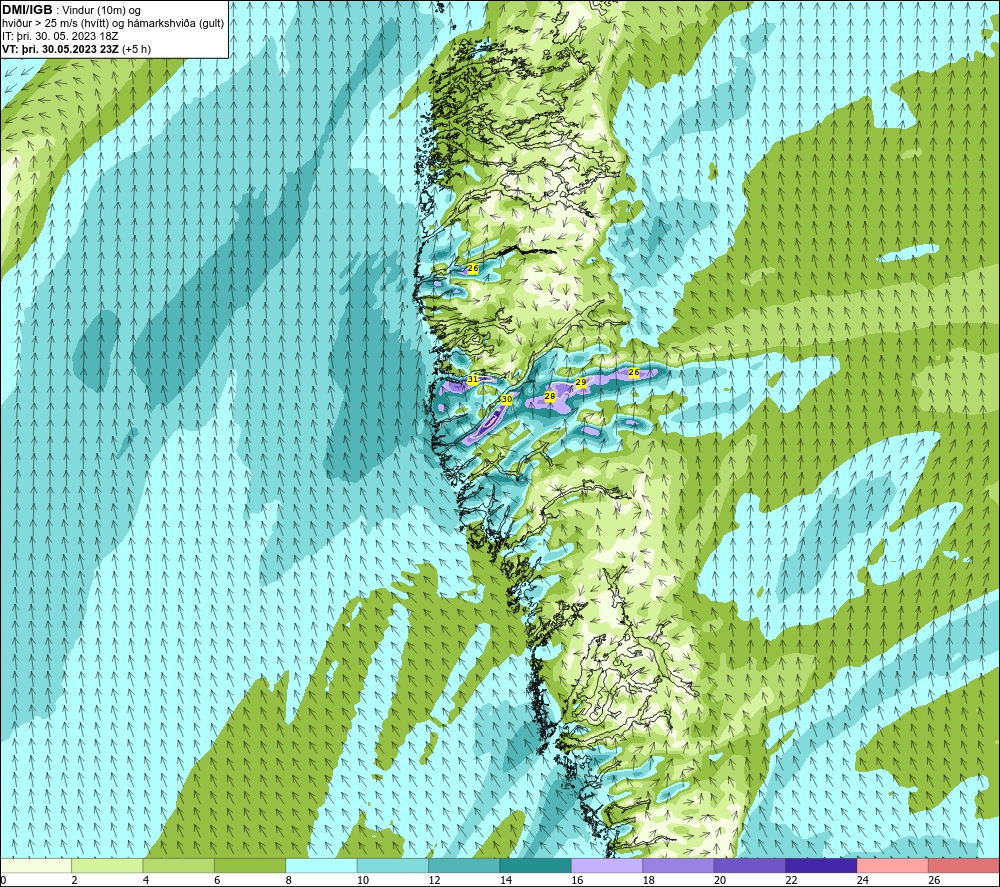Image resolution: width=1000 pixels, height=887 pixels.
Task: Select the 22–24 m/s dark indigo legend swatch
Action: (821, 865)
